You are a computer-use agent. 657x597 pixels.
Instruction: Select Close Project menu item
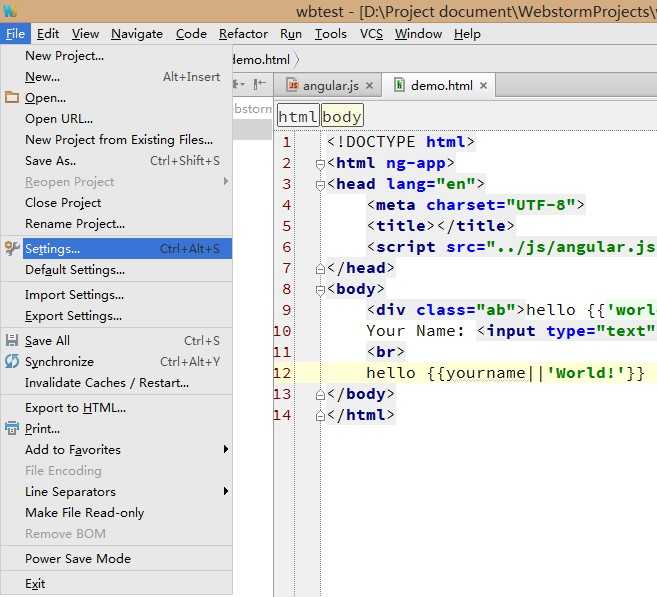pos(116,202)
